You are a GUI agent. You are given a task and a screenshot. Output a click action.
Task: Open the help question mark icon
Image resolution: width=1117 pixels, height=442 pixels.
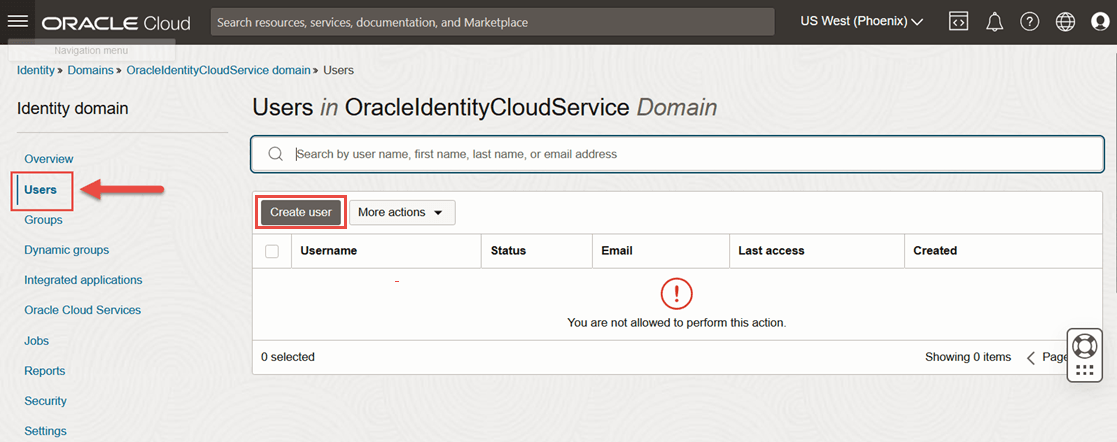[x=1029, y=22]
